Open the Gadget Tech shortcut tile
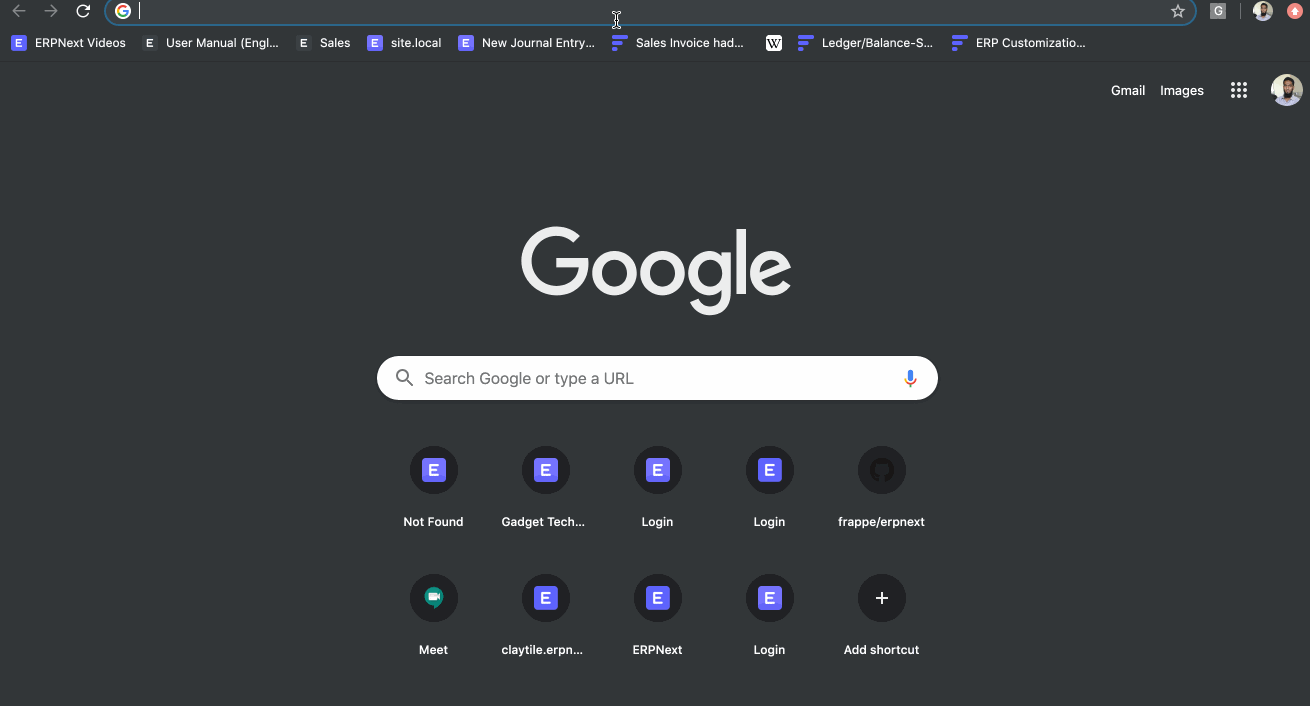This screenshot has width=1310, height=706. point(545,470)
